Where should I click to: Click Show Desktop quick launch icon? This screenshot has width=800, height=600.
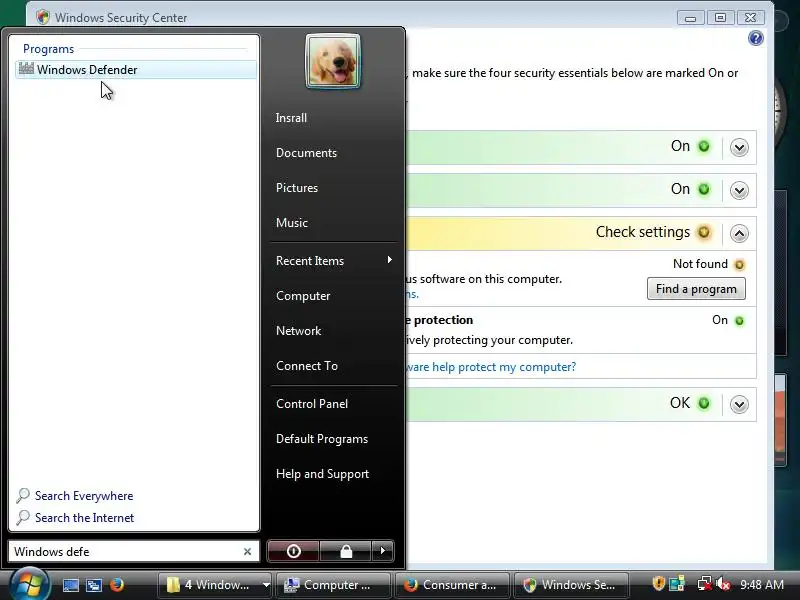tap(70, 585)
